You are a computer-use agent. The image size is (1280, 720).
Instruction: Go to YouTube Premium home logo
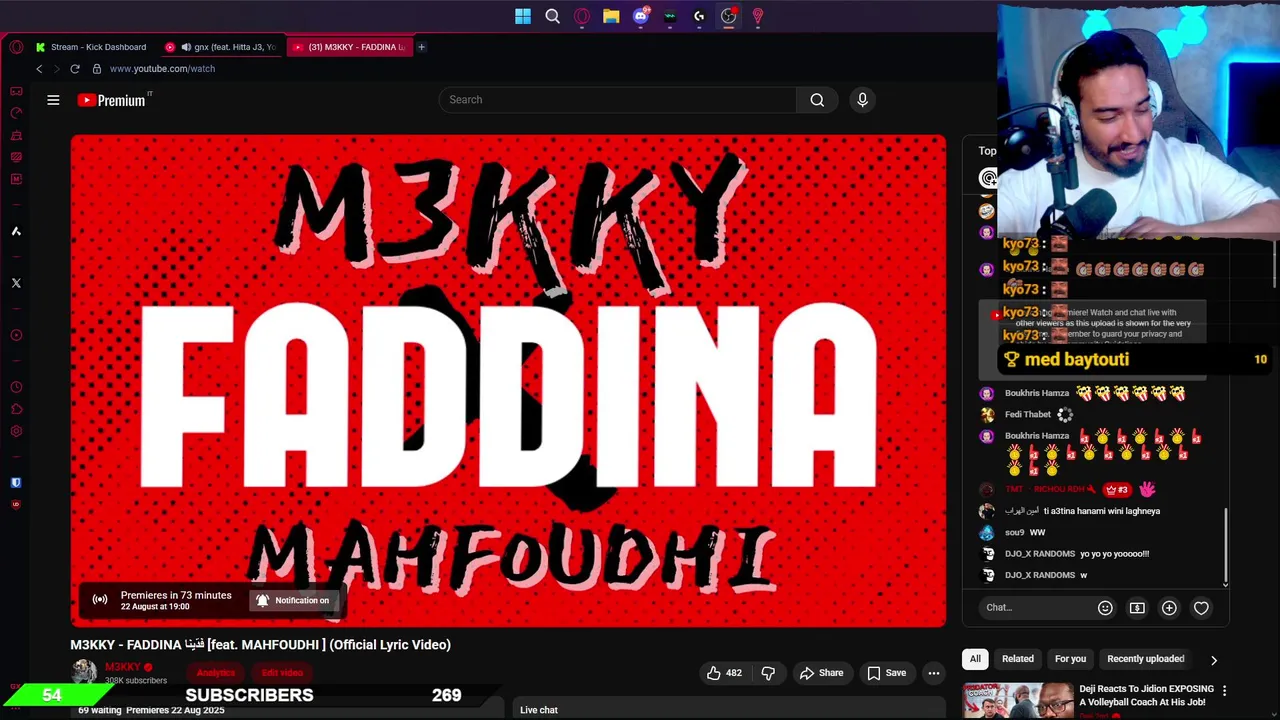click(112, 100)
